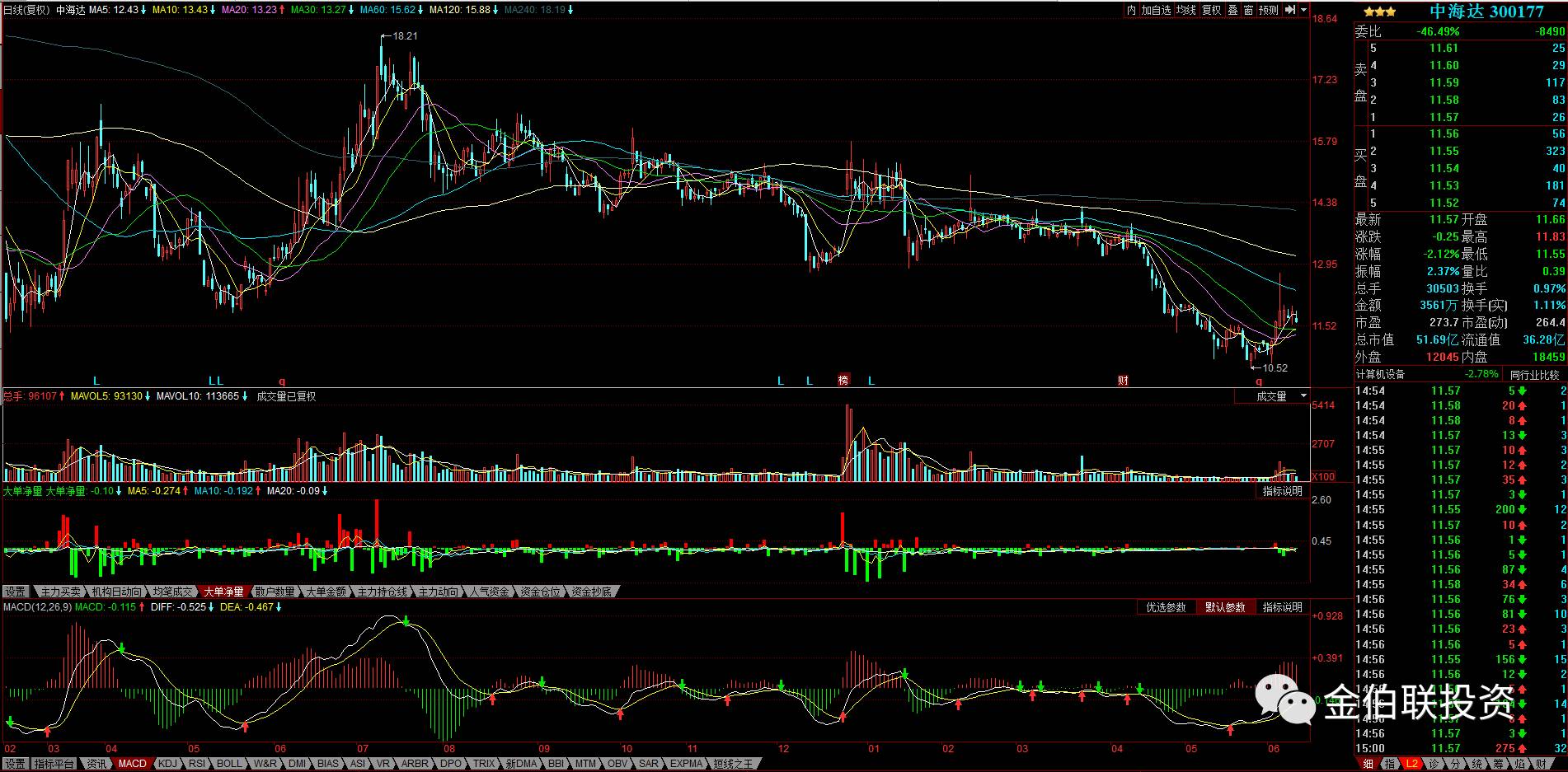Switch to the RSI indicator tab
The width and height of the screenshot is (1568, 772).
(x=197, y=764)
